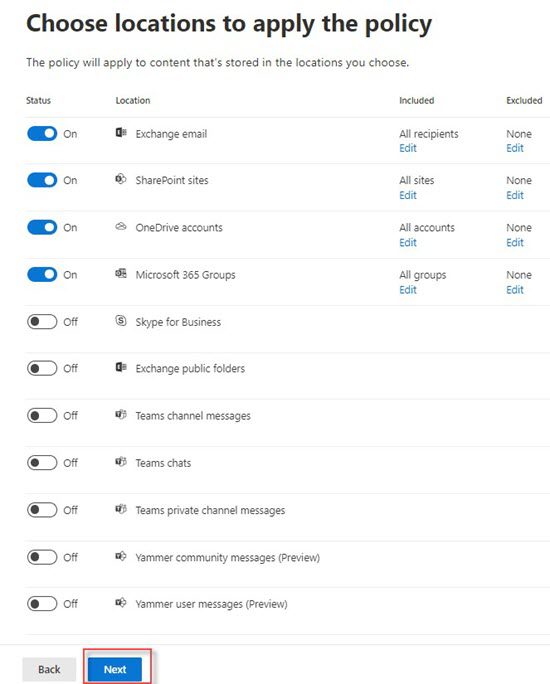Click the Included column header
The width and height of the screenshot is (550, 684).
pyautogui.click(x=417, y=100)
